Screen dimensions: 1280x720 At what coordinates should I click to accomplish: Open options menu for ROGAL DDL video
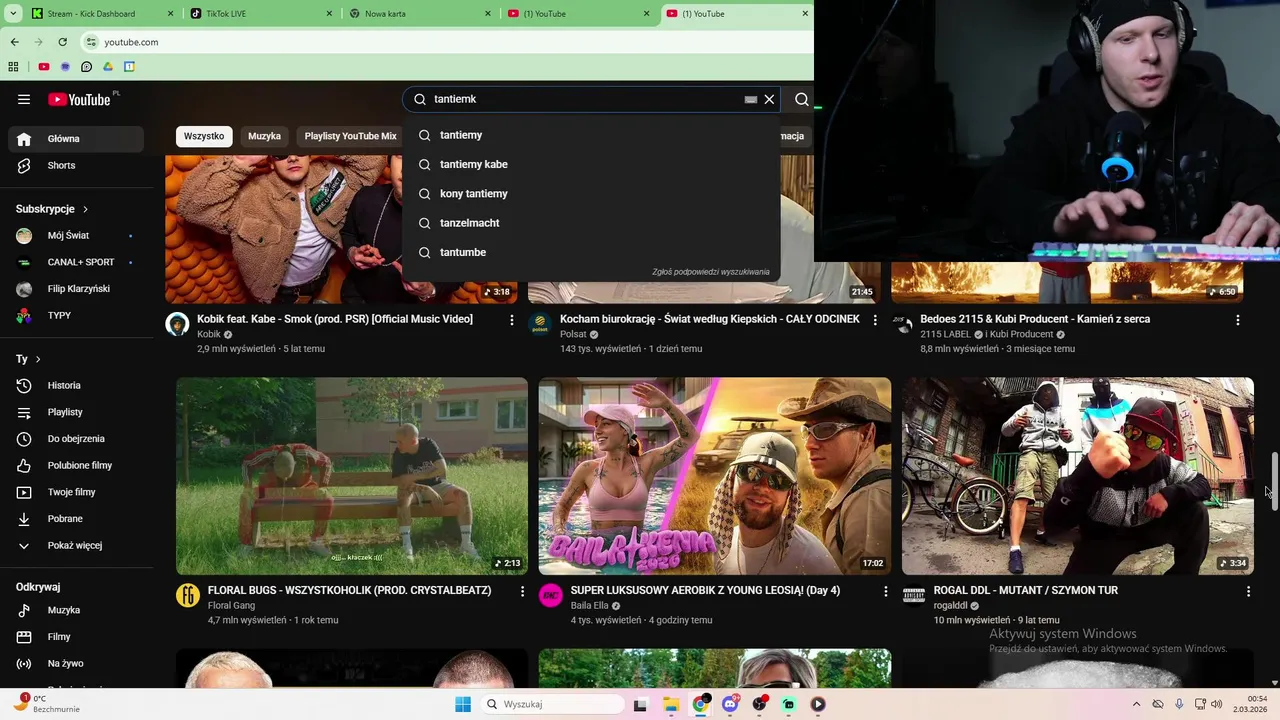pos(1248,592)
